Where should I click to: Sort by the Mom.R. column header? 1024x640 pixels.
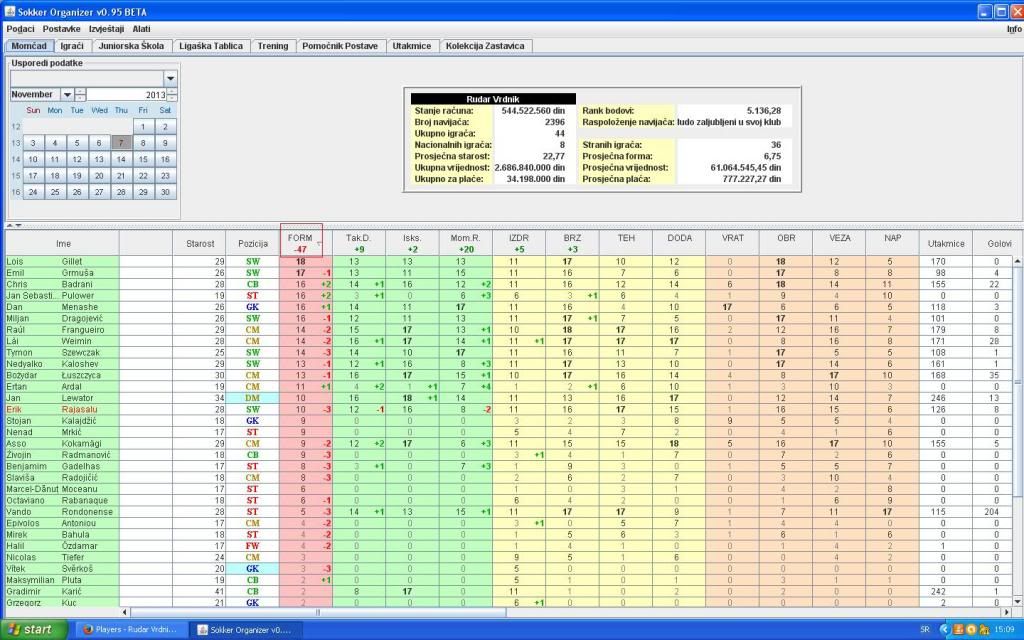[465, 242]
